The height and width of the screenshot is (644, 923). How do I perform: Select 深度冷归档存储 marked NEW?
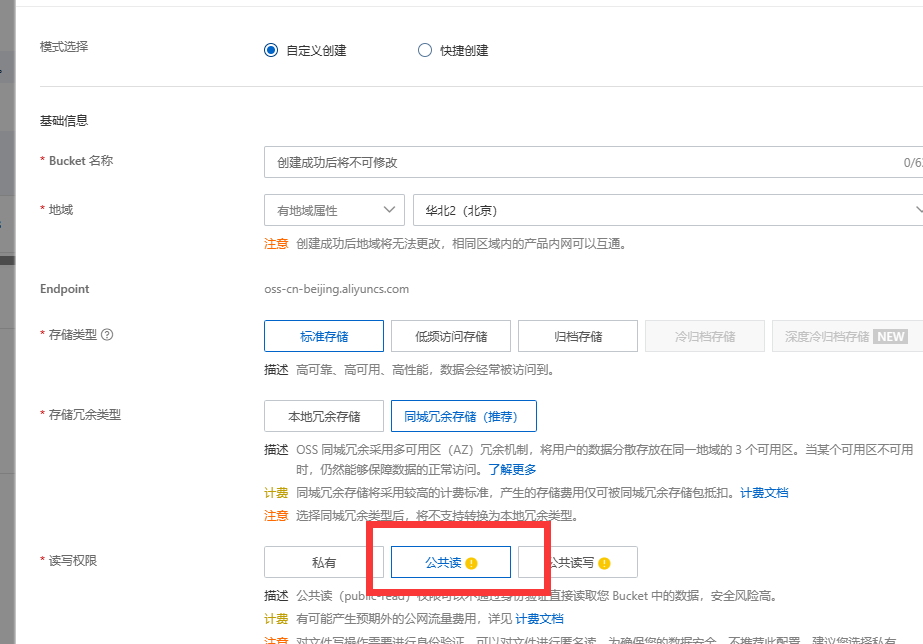click(846, 336)
